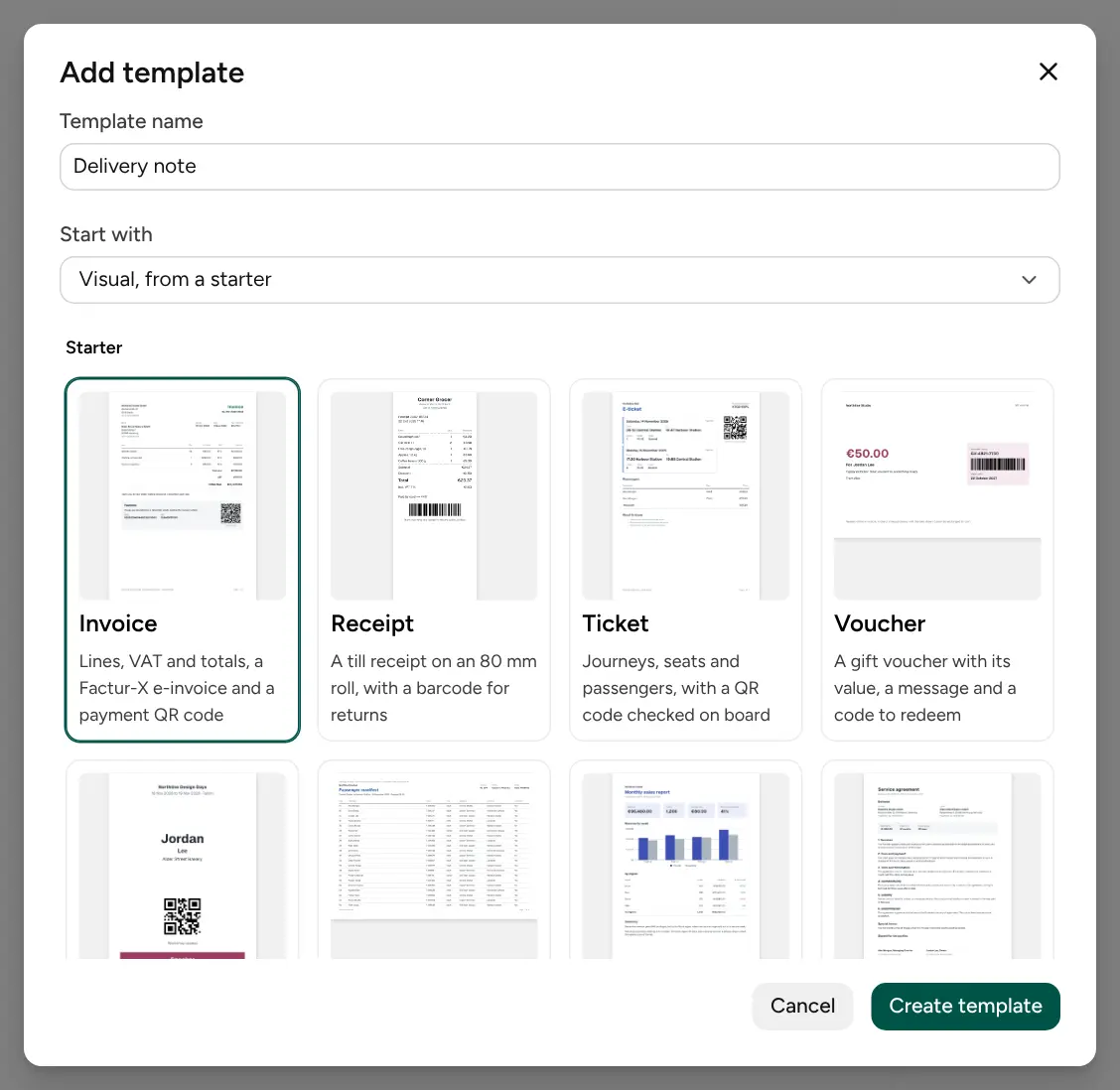Pick the Monthly sales report starter

click(x=685, y=860)
